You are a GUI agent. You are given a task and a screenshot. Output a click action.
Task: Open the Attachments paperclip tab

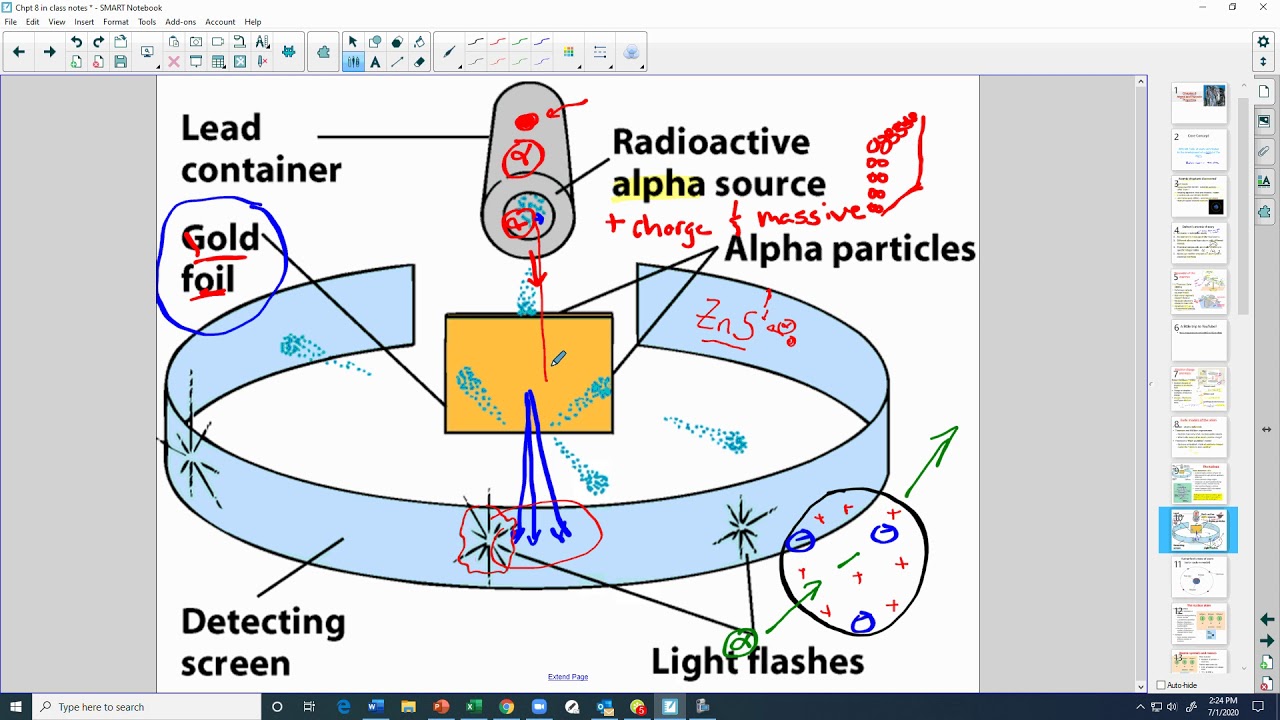1265,151
